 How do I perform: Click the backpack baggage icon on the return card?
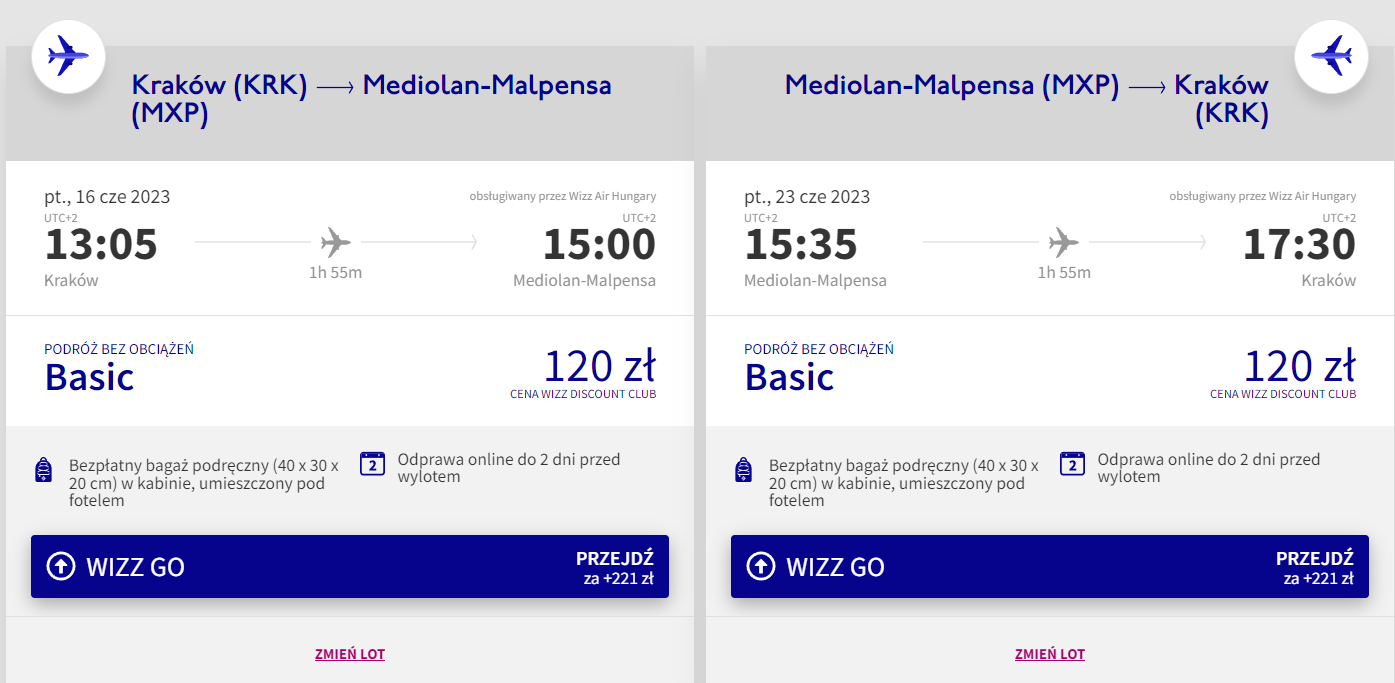point(744,470)
